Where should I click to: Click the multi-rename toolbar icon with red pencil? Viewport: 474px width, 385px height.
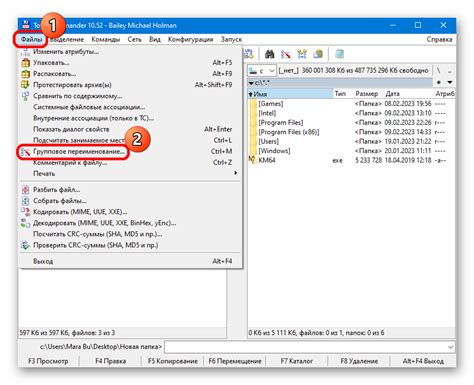[286, 54]
